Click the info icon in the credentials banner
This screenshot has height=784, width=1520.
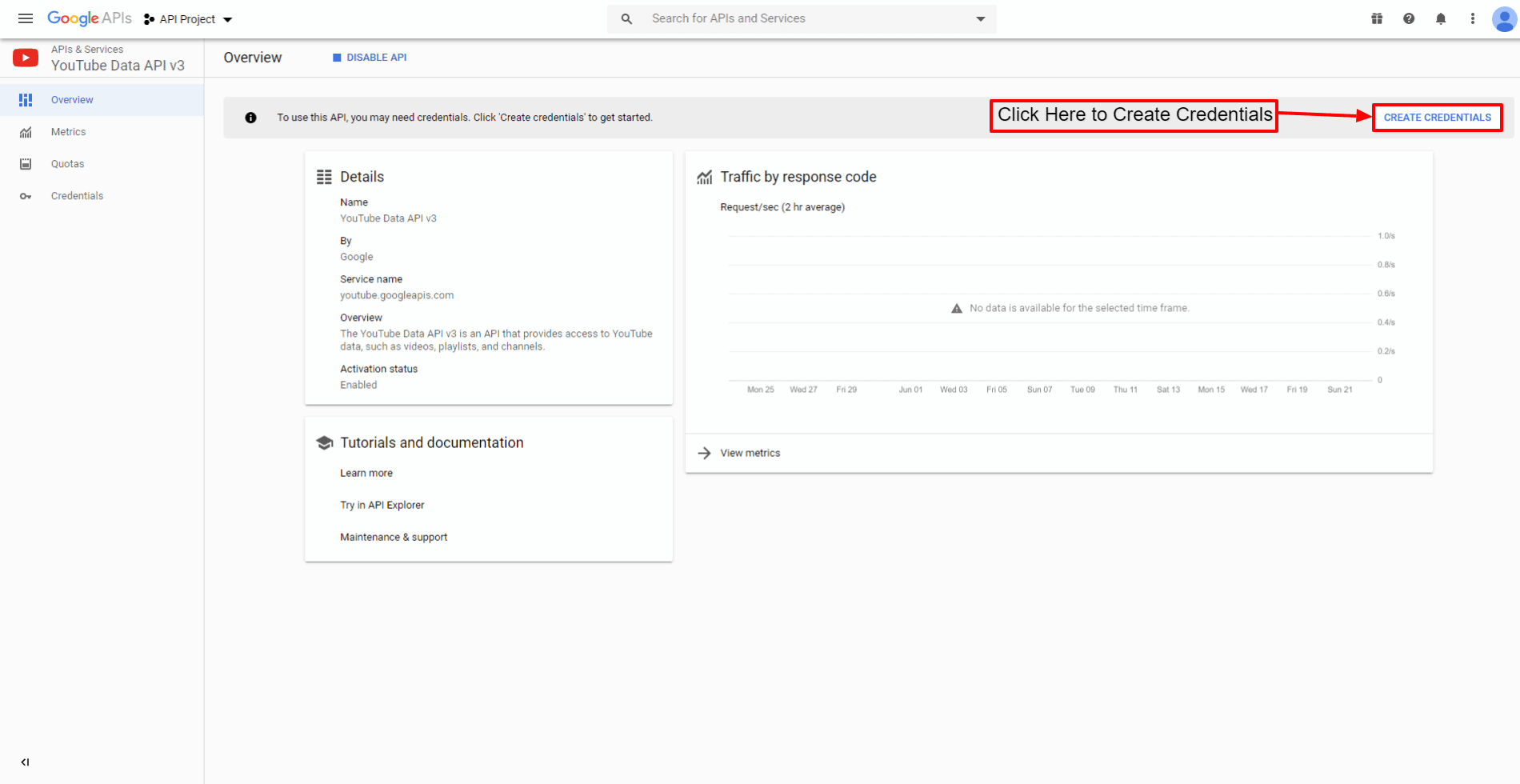pos(250,118)
